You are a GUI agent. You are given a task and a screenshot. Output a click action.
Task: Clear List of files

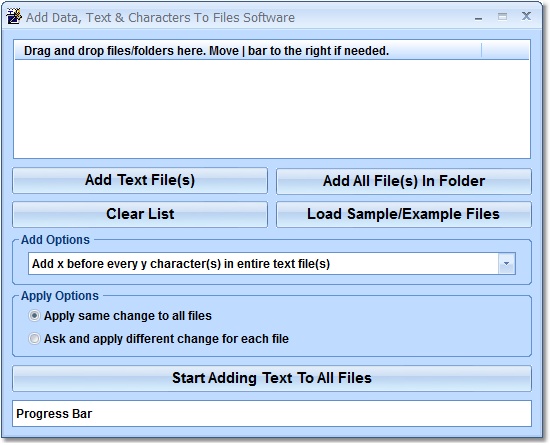(x=140, y=214)
